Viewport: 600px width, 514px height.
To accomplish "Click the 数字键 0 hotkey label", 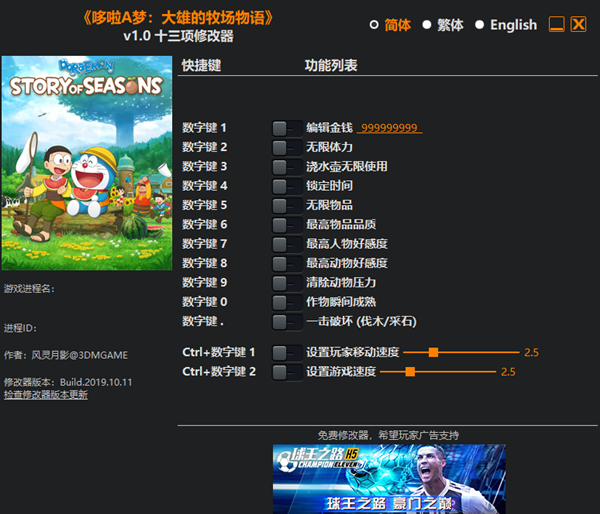I will pos(204,302).
